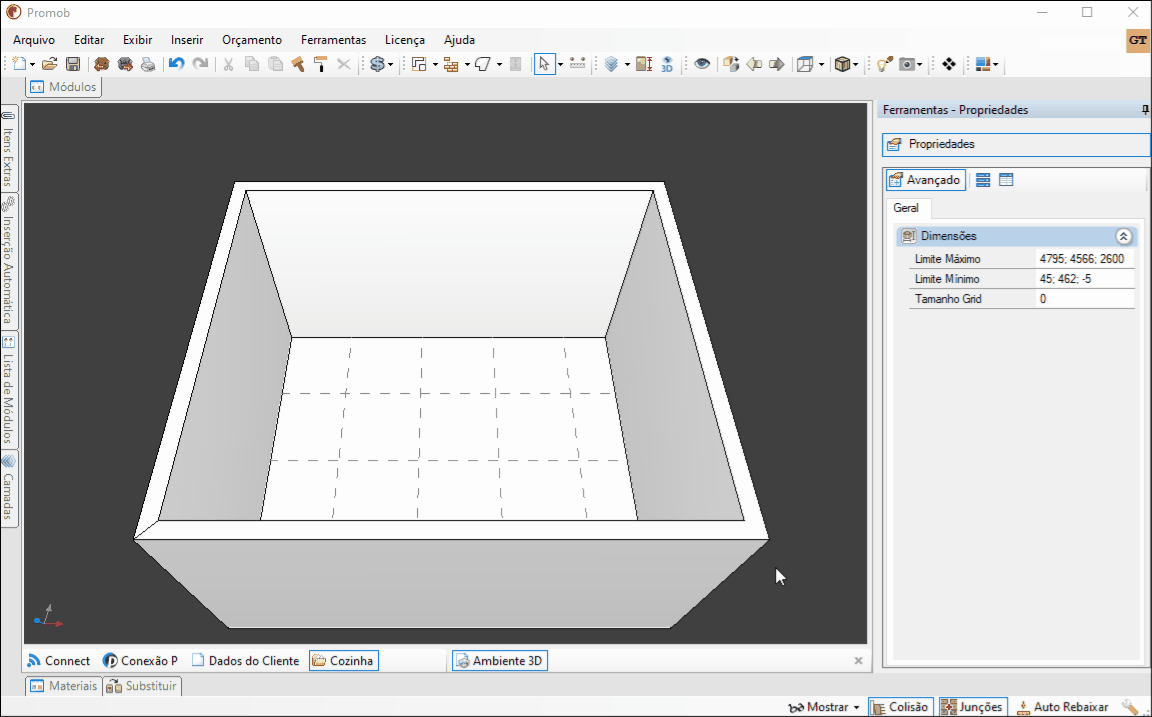Click the printer icon in the toolbar
The height and width of the screenshot is (717, 1152).
pyautogui.click(x=148, y=65)
